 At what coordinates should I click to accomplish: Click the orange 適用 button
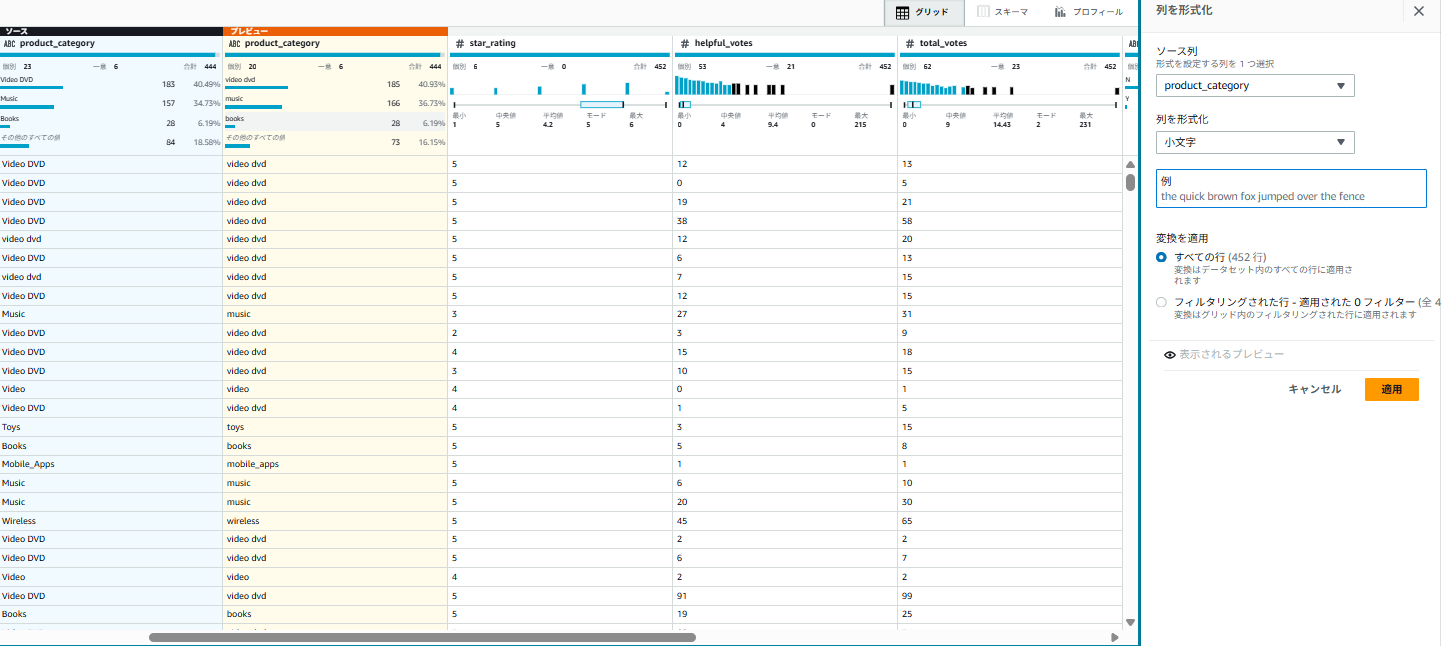click(1391, 389)
